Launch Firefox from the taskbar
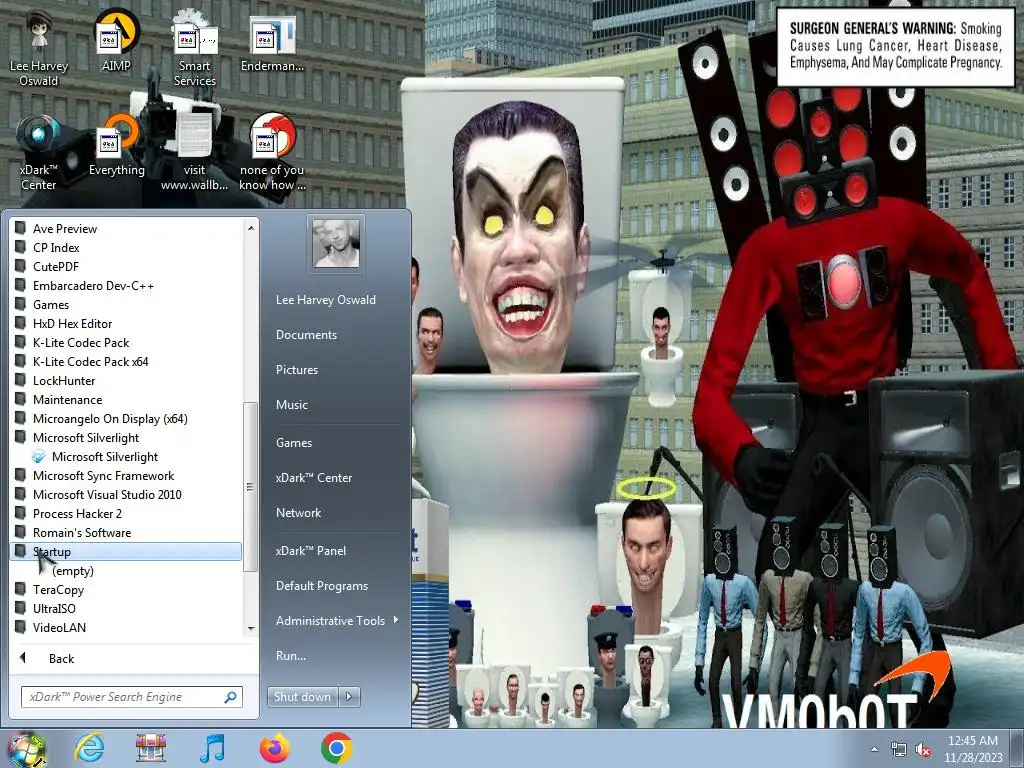Image resolution: width=1024 pixels, height=768 pixels. 274,748
